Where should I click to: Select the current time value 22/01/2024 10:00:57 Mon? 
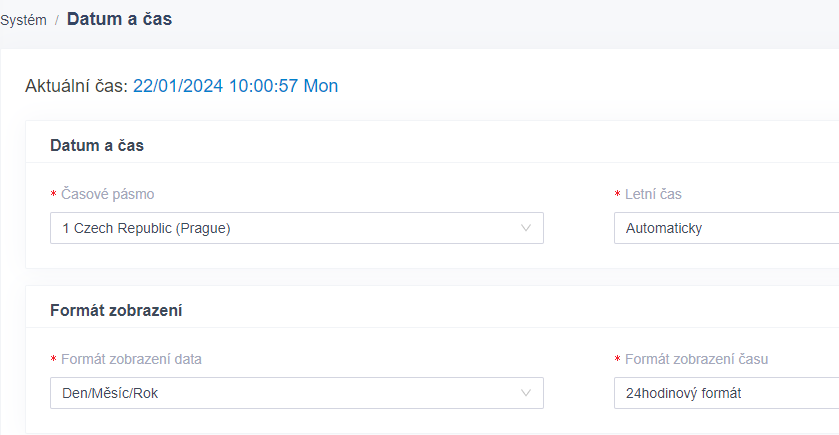point(235,86)
